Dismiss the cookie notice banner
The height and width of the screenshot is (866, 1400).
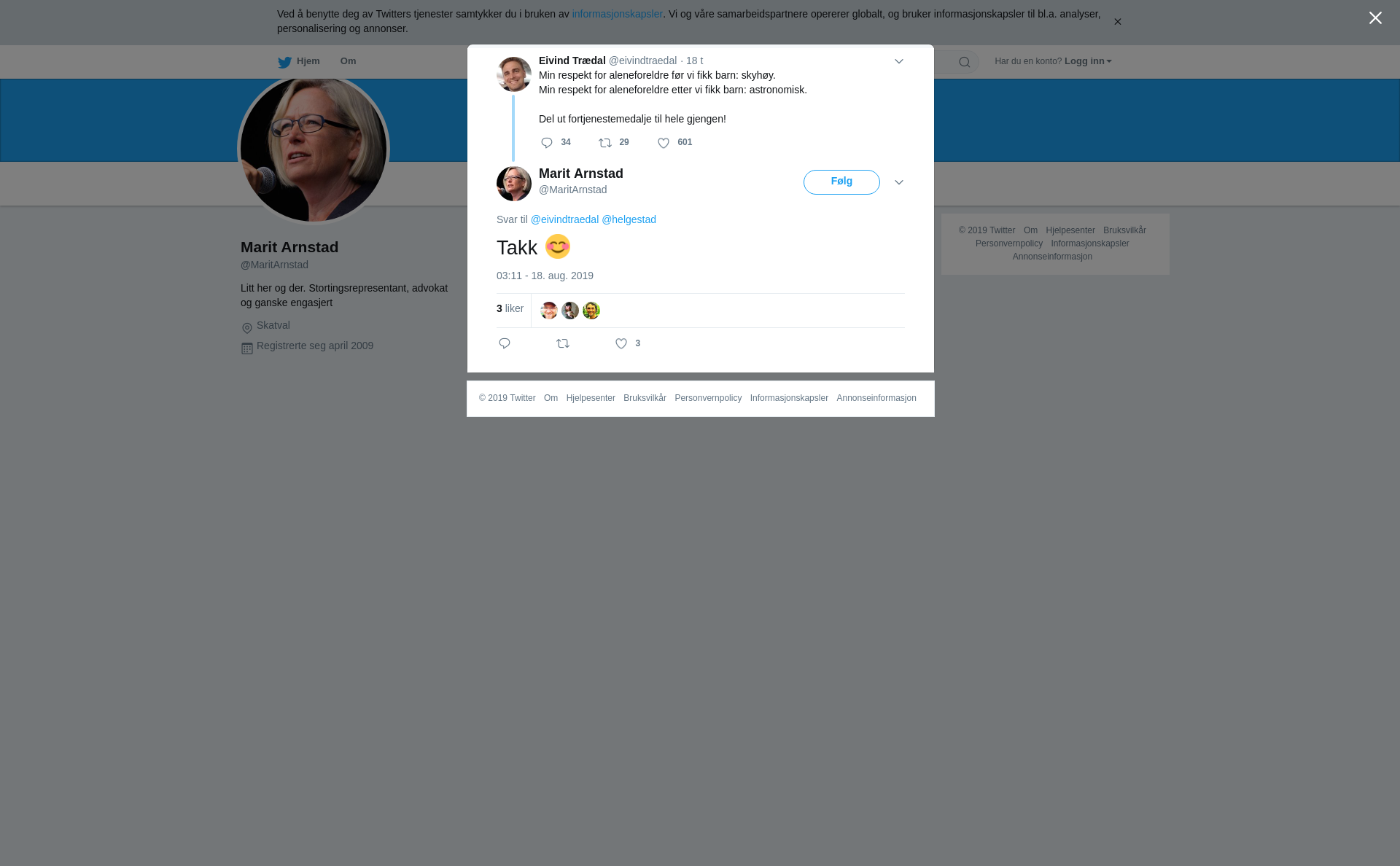pos(1117,22)
